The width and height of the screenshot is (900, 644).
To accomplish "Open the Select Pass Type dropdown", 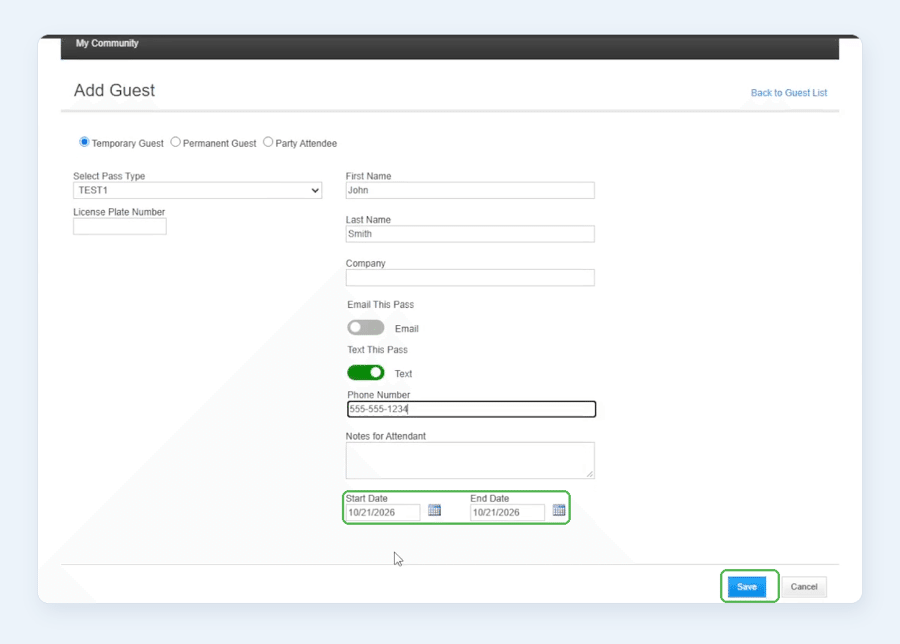I will (197, 191).
